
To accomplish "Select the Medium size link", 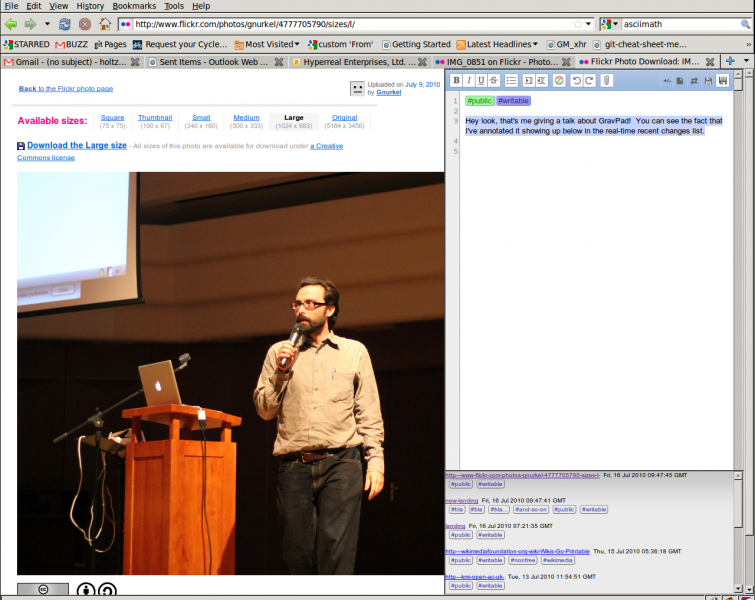I will tap(246, 117).
